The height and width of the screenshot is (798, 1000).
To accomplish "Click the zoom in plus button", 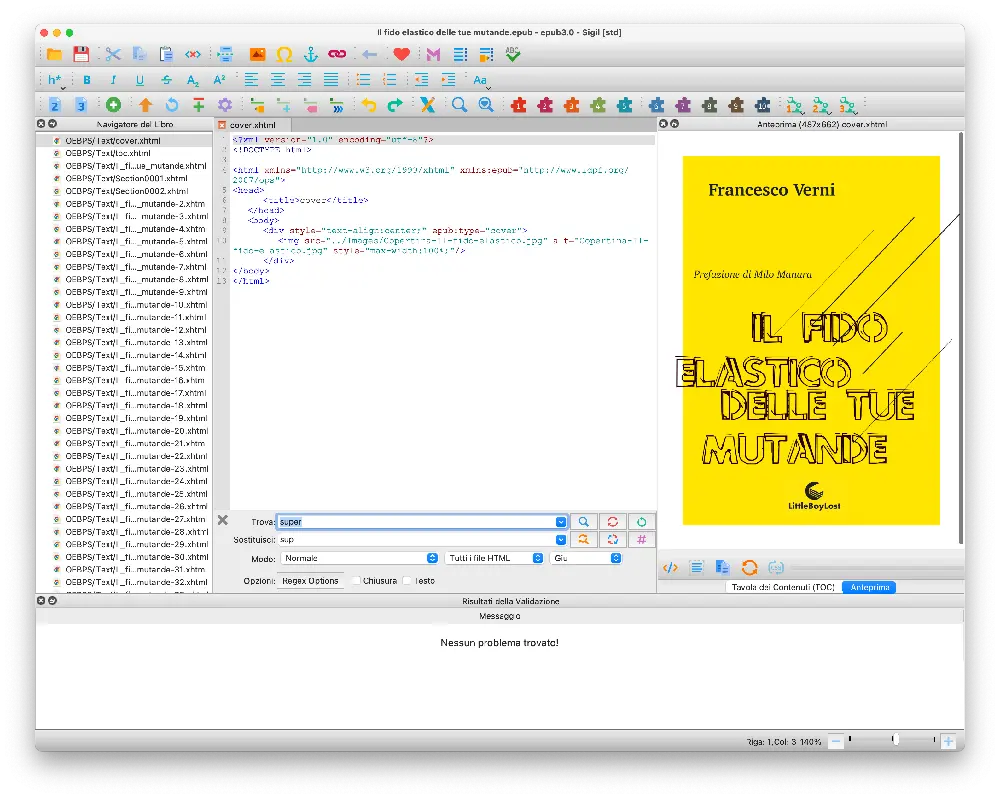I will point(948,741).
